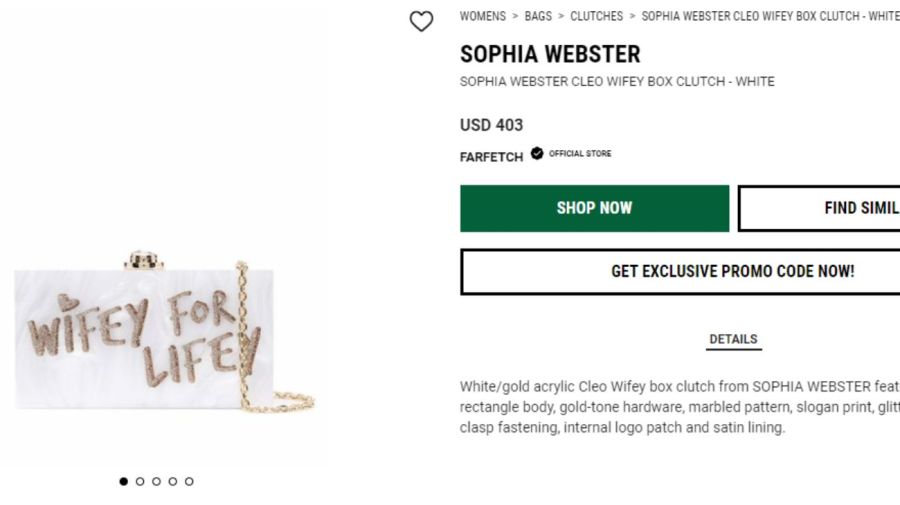
Task: Go to the CLUTCHES breadcrumb category
Action: [x=596, y=16]
